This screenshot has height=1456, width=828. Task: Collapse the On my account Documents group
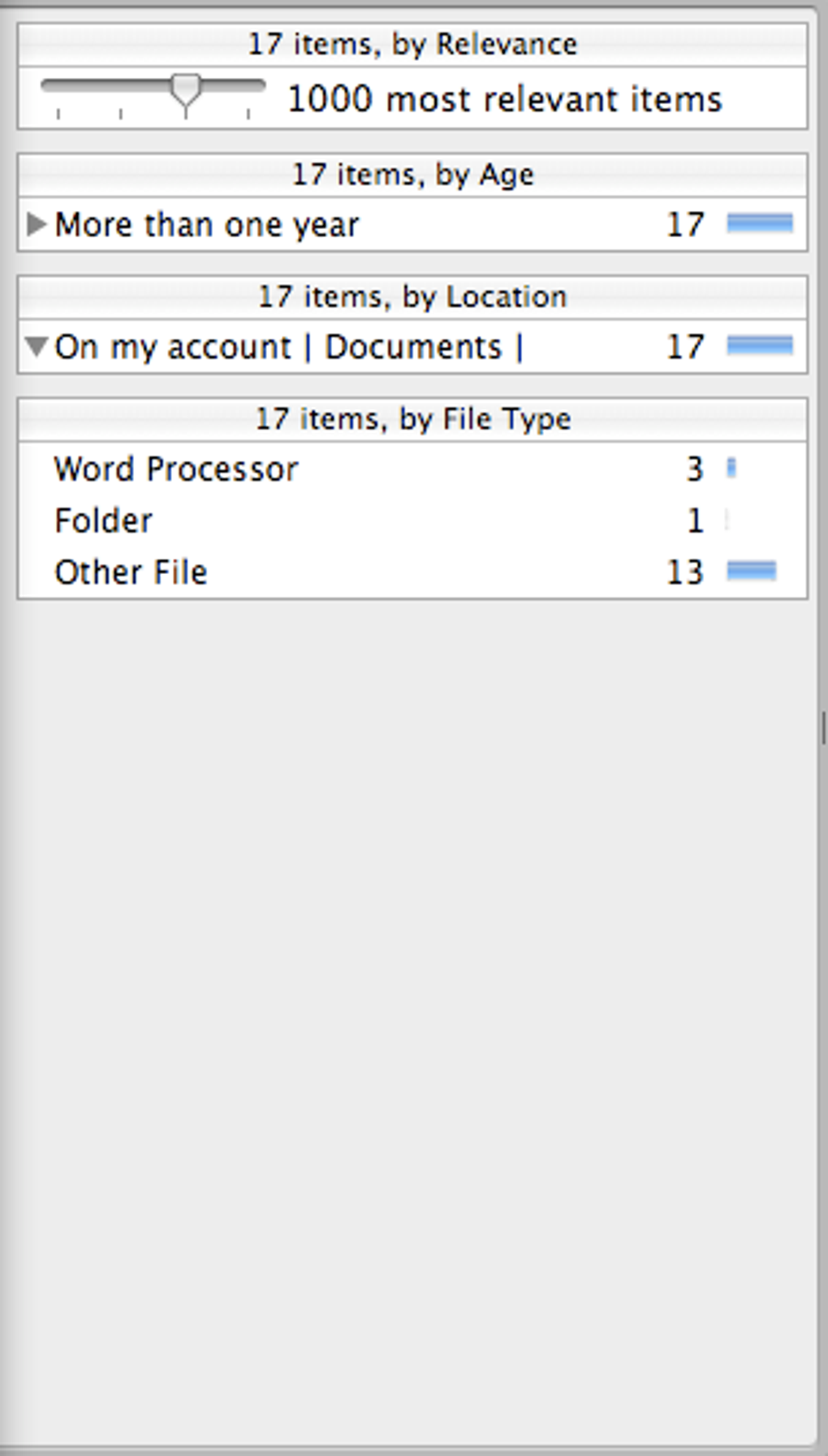[x=36, y=347]
